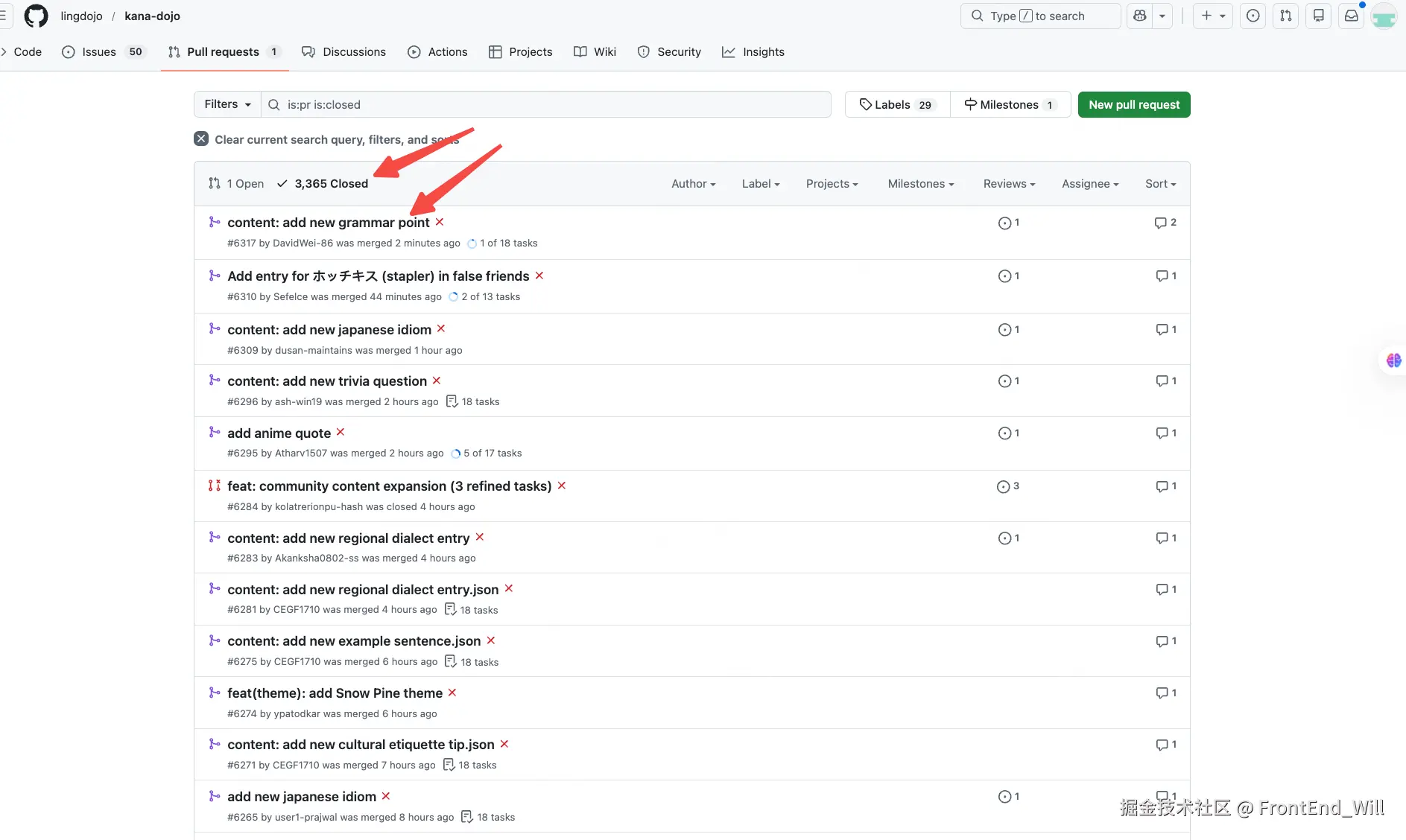
Task: Click author DavidWei-86 on PR #6317
Action: [x=303, y=243]
